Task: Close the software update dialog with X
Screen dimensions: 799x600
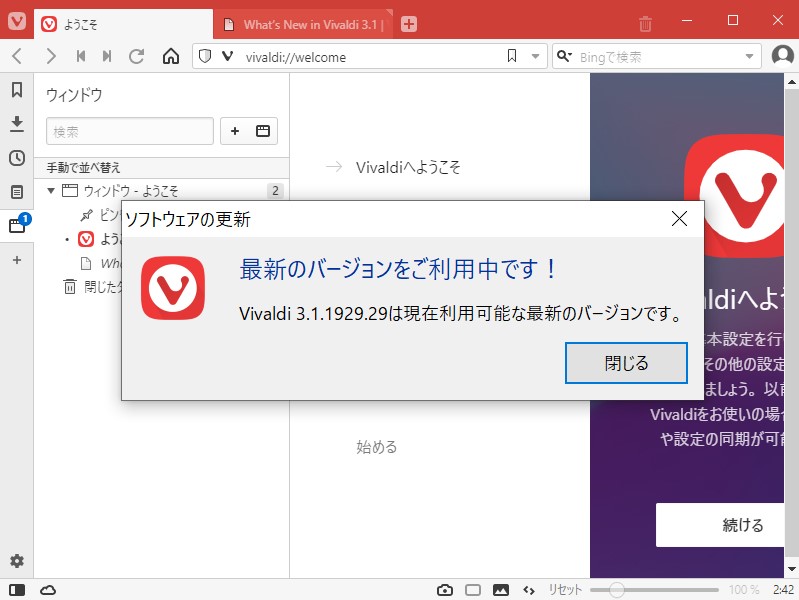Action: (x=679, y=219)
